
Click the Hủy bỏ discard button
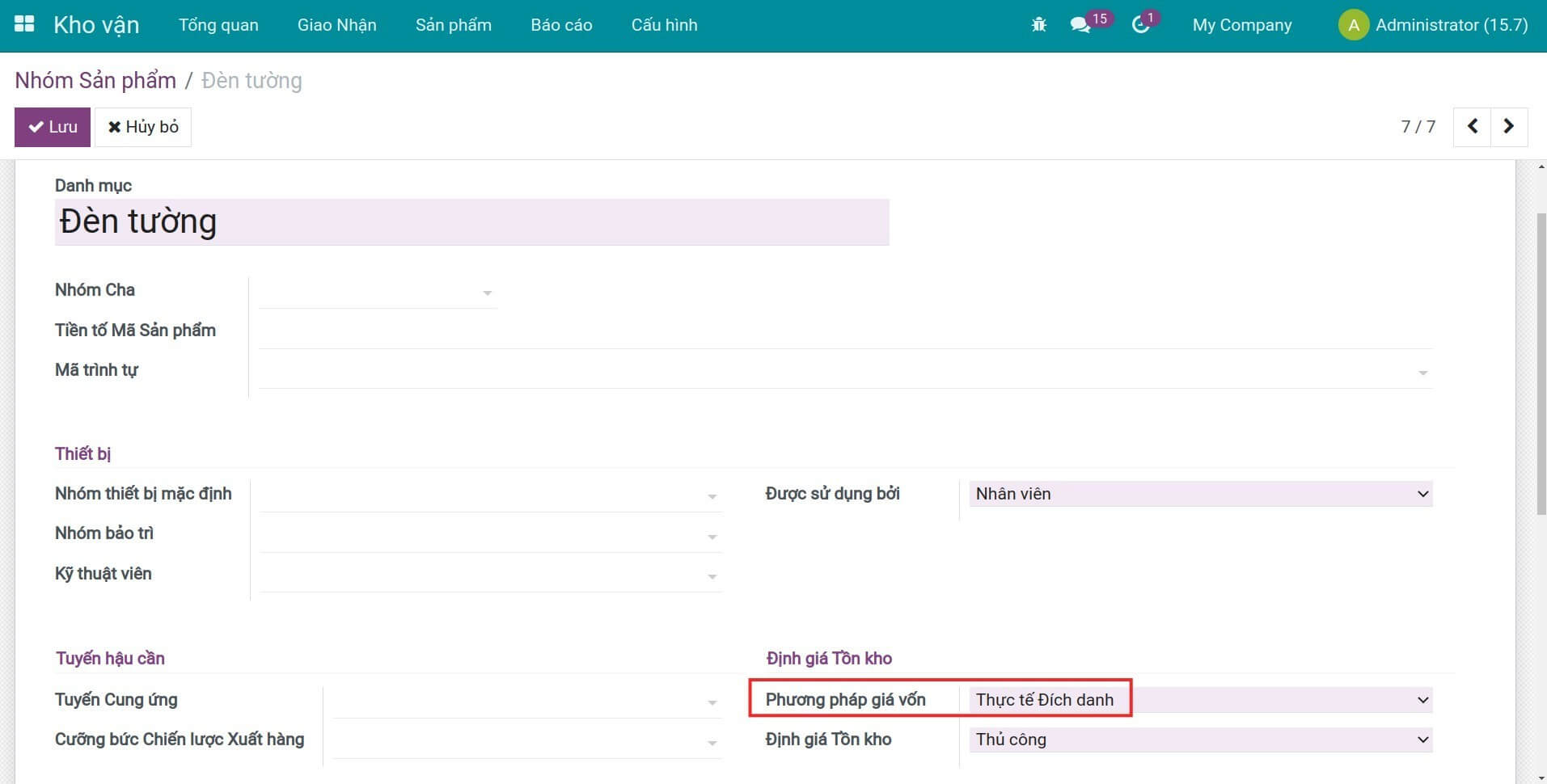point(143,127)
